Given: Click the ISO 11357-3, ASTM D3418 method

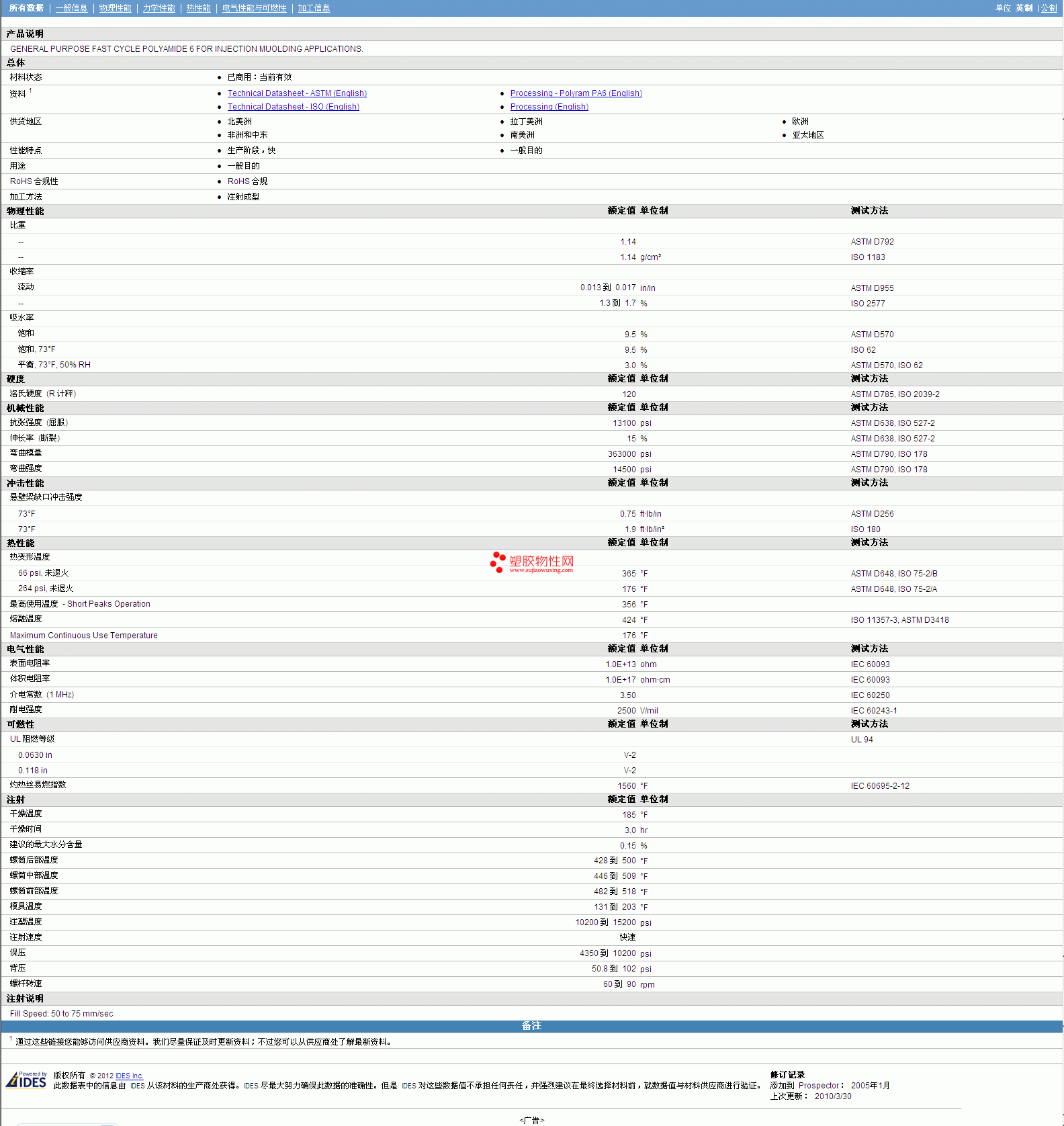Looking at the screenshot, I should pyautogui.click(x=899, y=620).
